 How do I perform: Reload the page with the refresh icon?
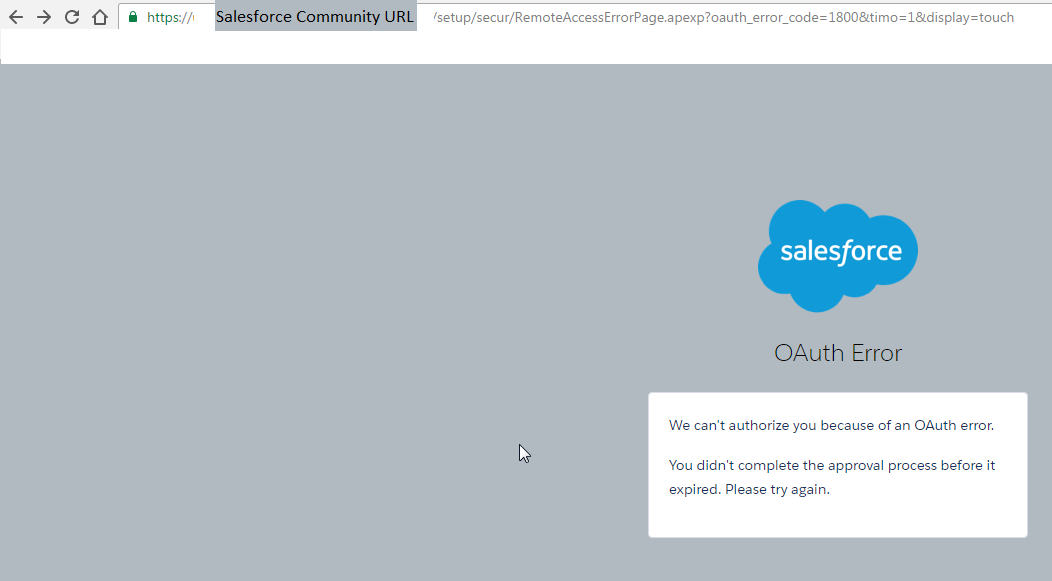point(72,17)
